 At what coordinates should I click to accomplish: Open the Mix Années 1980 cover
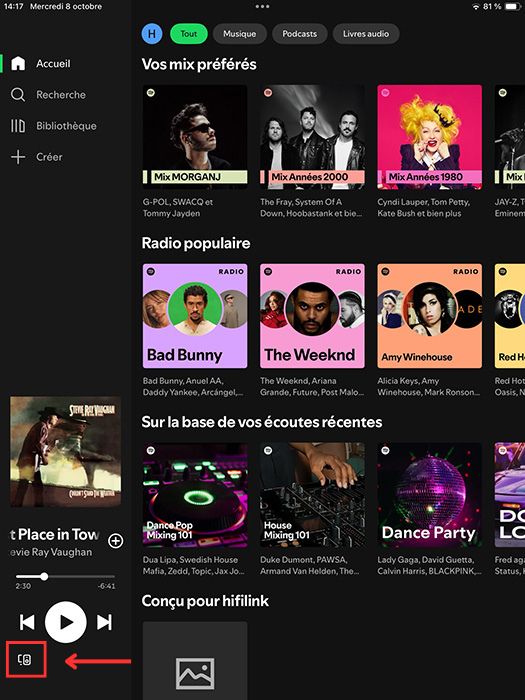pyautogui.click(x=429, y=137)
